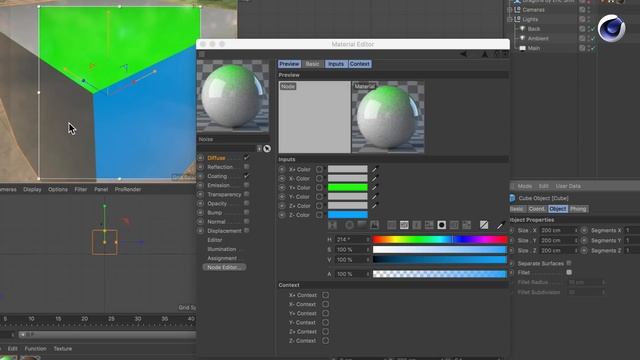Enable the HSV sliders mode icon
The height and width of the screenshot is (360, 640).
point(404,225)
